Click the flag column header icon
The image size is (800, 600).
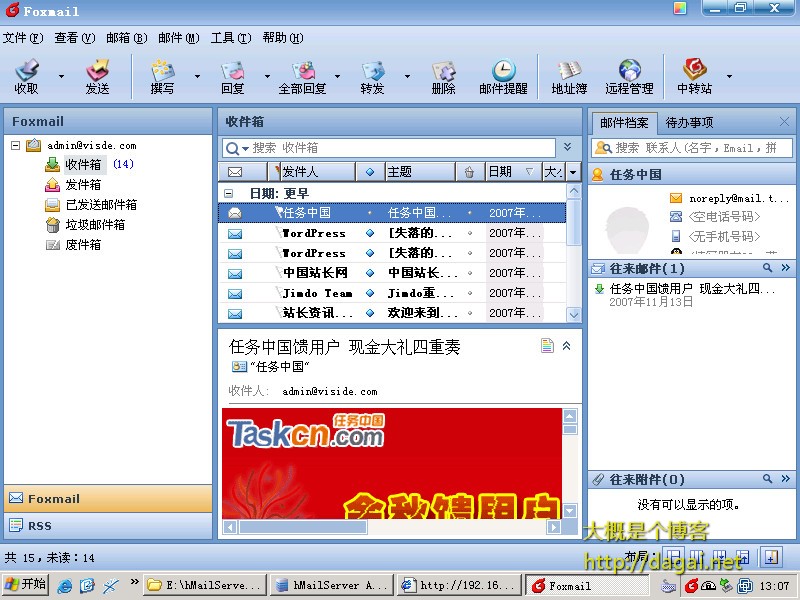(x=278, y=171)
